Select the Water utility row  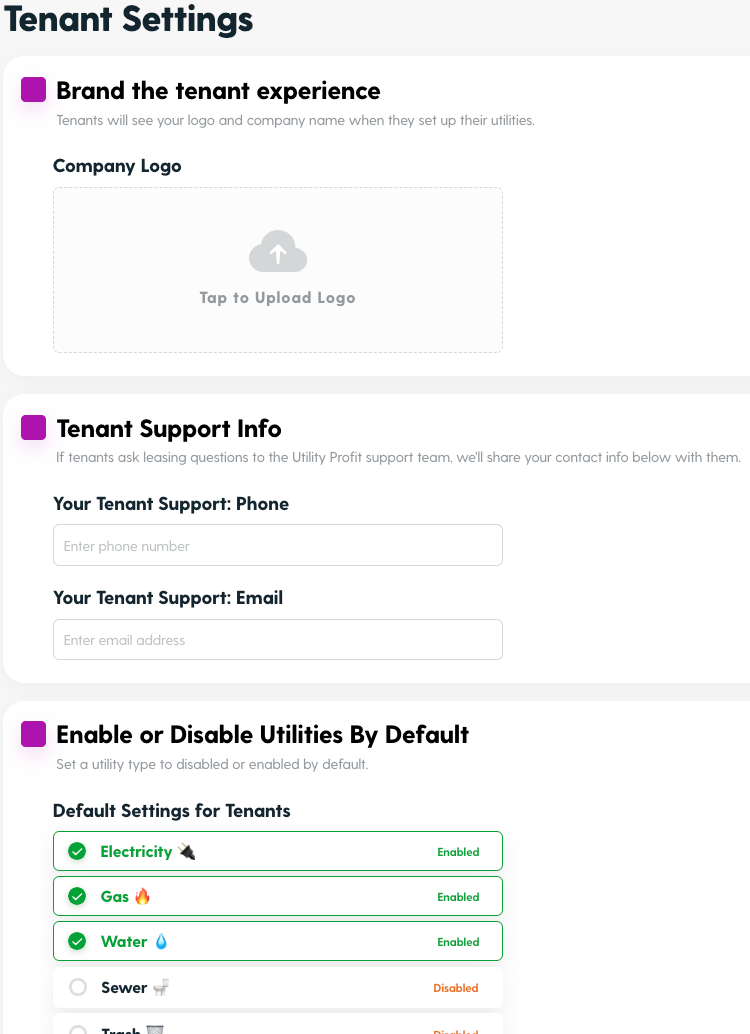tap(278, 941)
